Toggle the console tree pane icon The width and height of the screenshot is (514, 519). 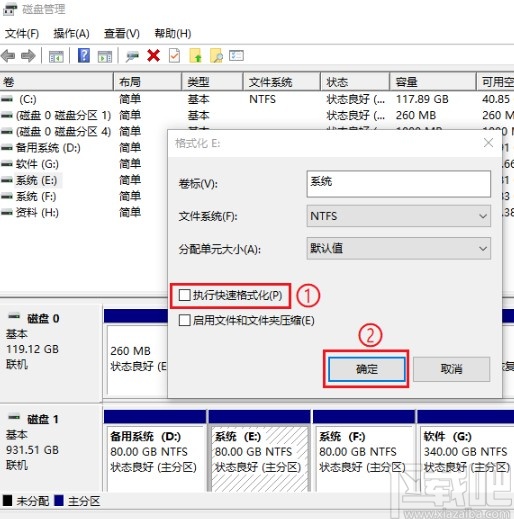(x=56, y=56)
